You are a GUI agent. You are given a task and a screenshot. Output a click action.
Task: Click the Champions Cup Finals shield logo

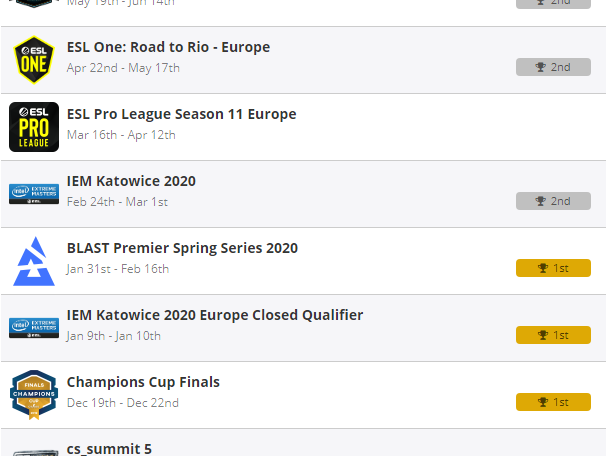33,394
